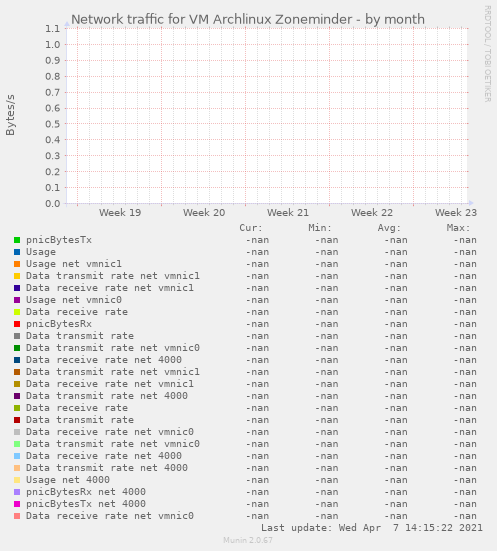Image resolution: width=497 pixels, height=551 pixels.
Task: Click the red pnicBytesRx legend swatch
Action: pos(17,324)
